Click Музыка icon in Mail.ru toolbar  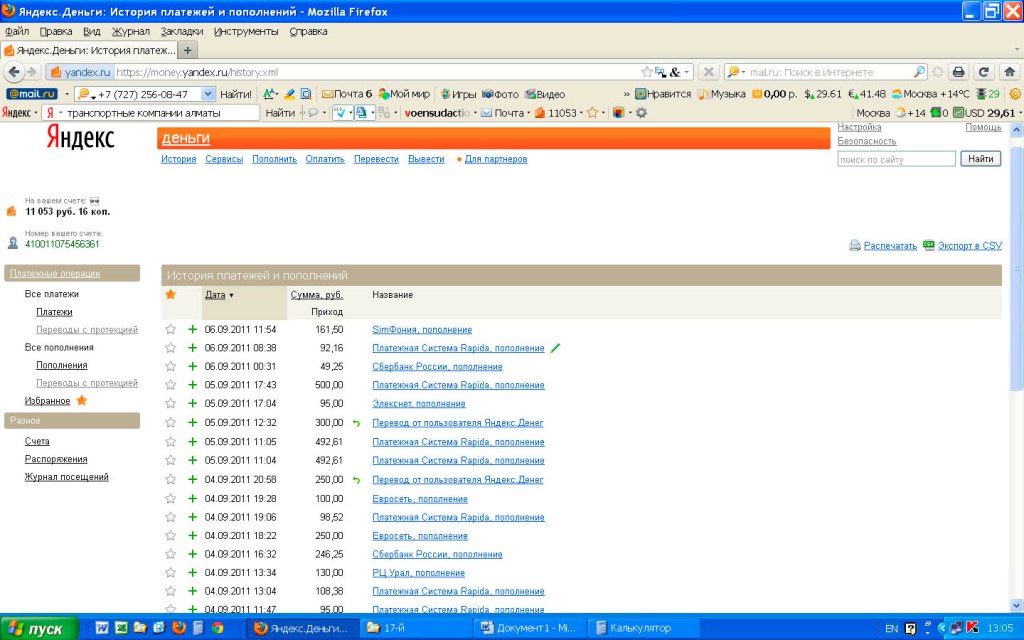point(703,94)
